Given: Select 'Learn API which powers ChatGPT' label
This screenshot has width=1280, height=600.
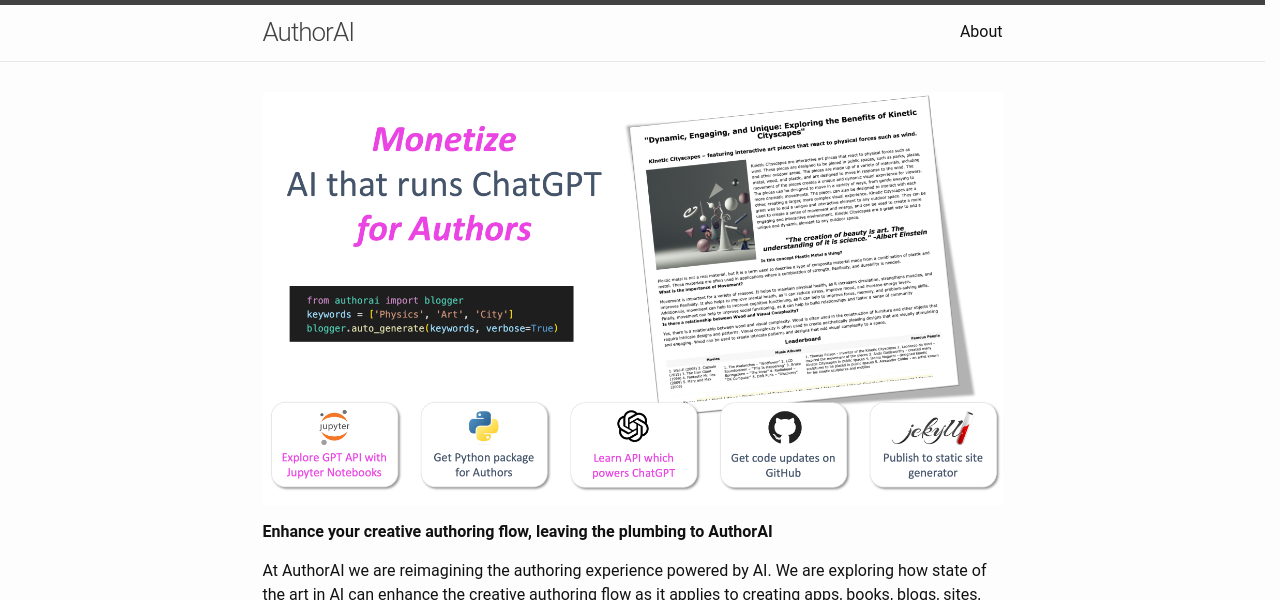Looking at the screenshot, I should [x=633, y=465].
